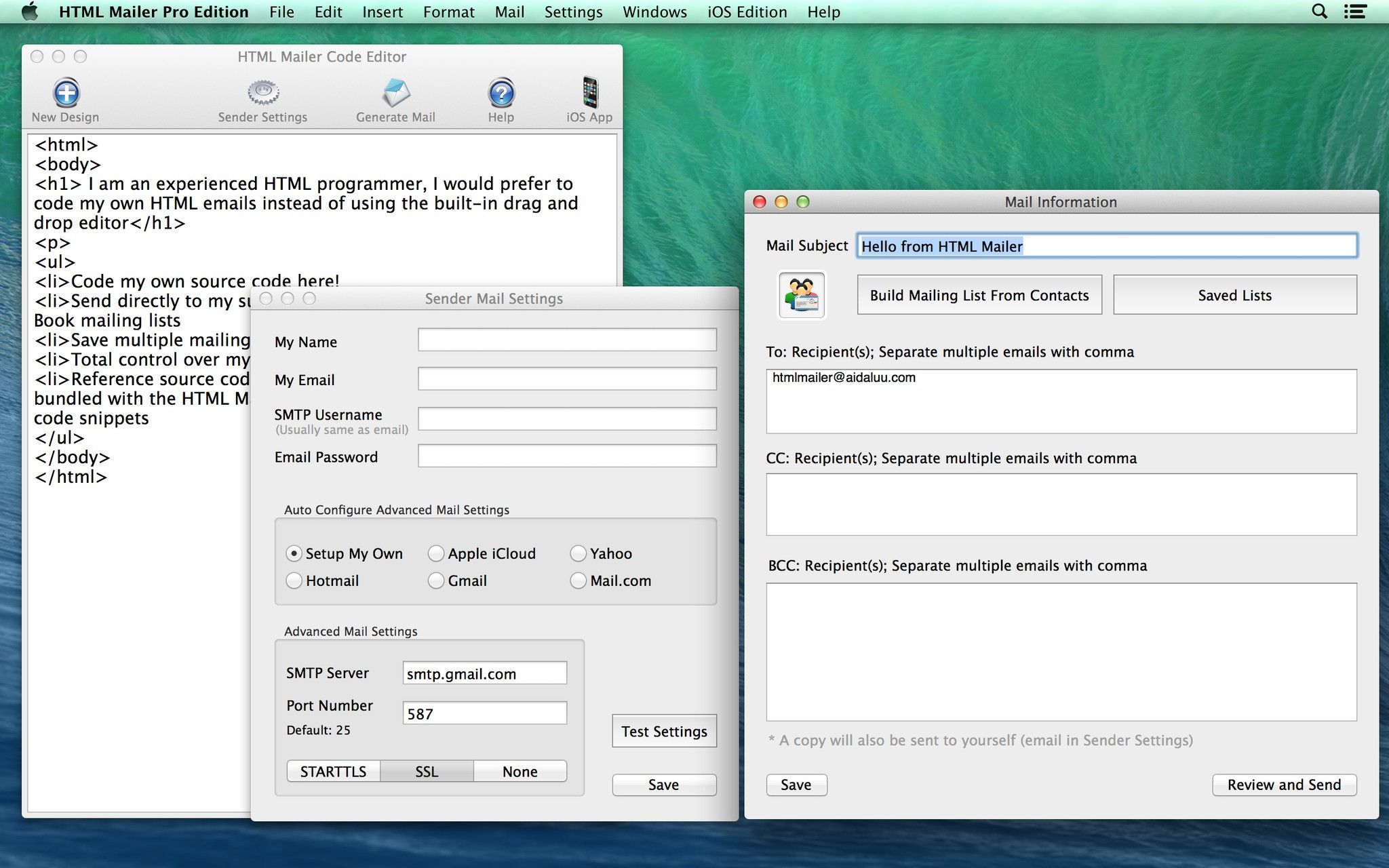The height and width of the screenshot is (868, 1389).
Task: Open the File menu
Action: 281,12
